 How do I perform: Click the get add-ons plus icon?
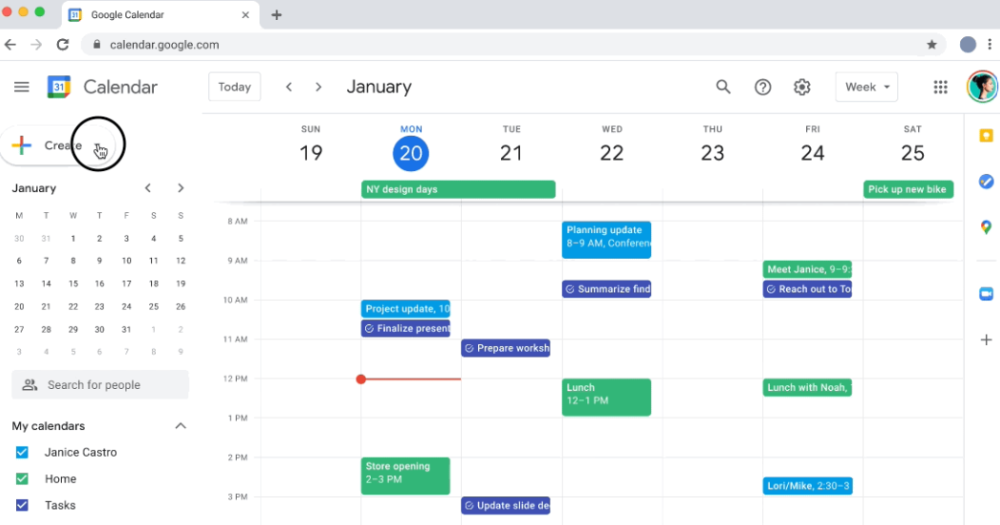click(986, 340)
